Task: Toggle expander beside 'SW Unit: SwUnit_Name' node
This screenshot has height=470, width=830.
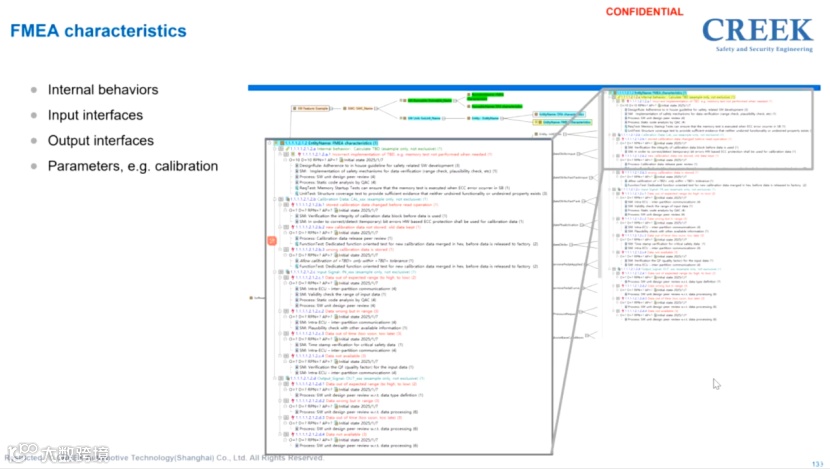Action: 444,118
